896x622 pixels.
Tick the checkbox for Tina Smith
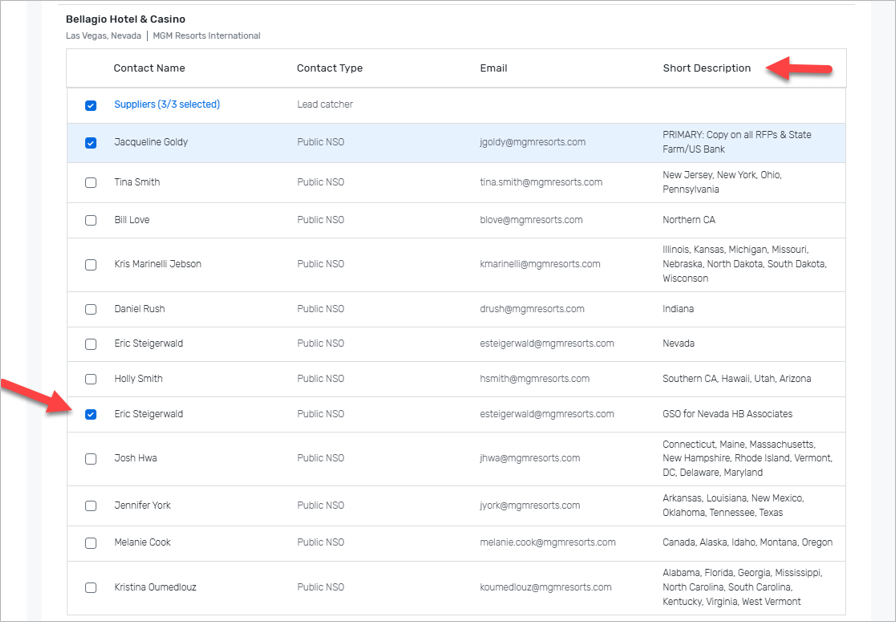91,183
